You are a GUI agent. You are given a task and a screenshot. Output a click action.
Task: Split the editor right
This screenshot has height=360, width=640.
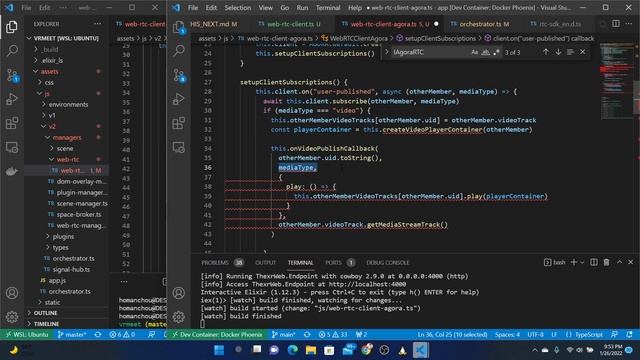(616, 24)
